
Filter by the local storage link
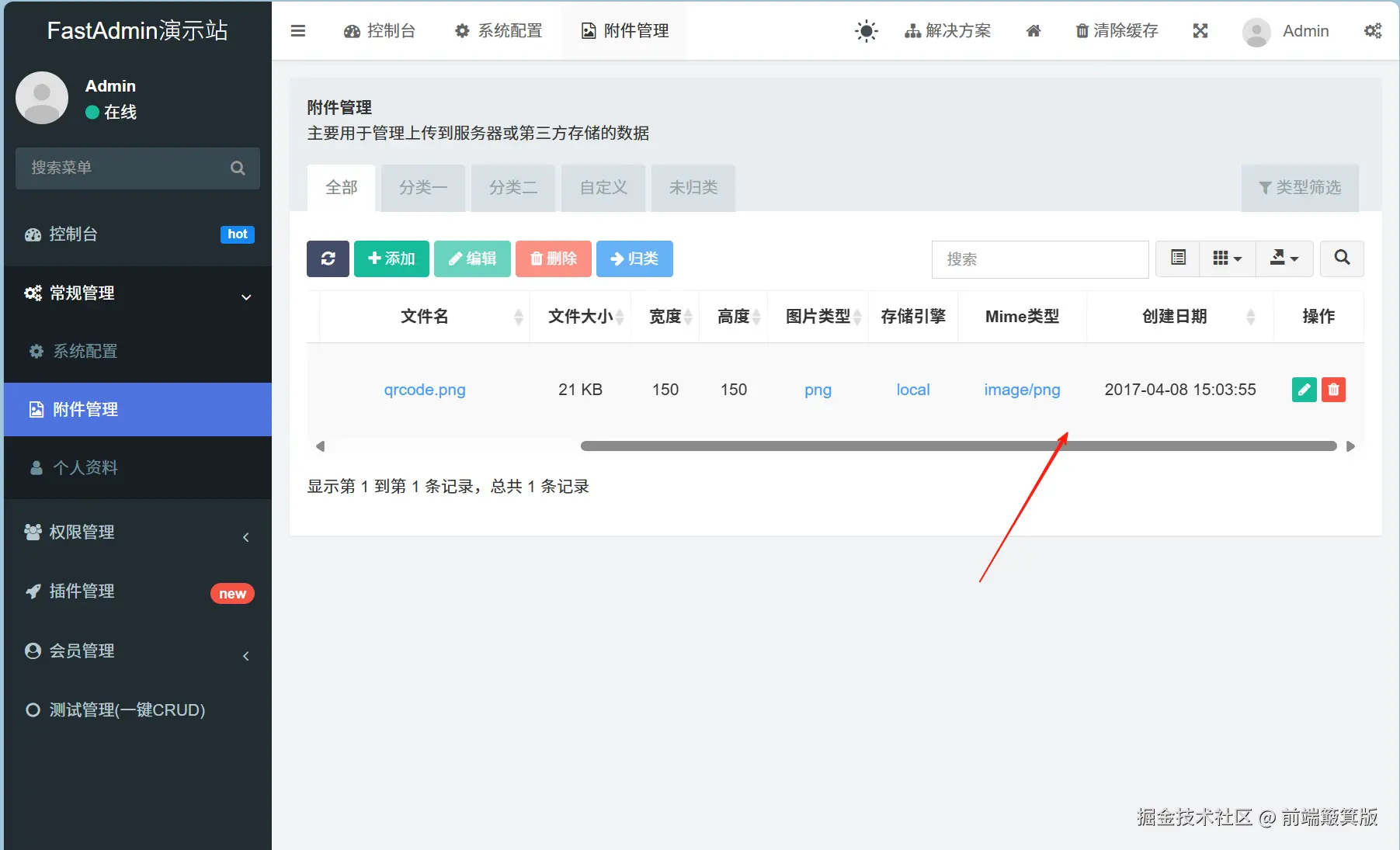click(913, 390)
